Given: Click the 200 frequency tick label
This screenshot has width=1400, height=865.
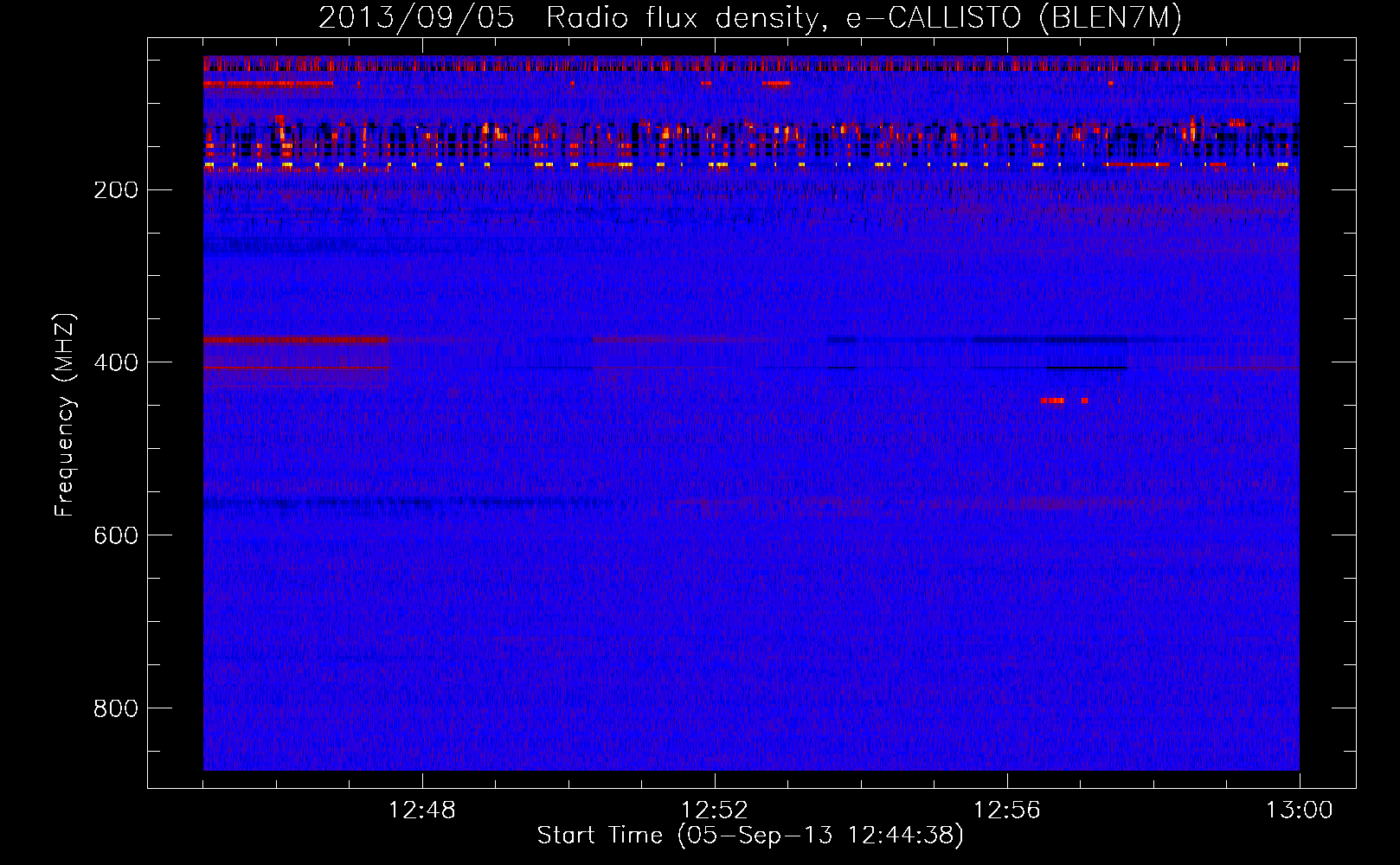Looking at the screenshot, I should [116, 190].
